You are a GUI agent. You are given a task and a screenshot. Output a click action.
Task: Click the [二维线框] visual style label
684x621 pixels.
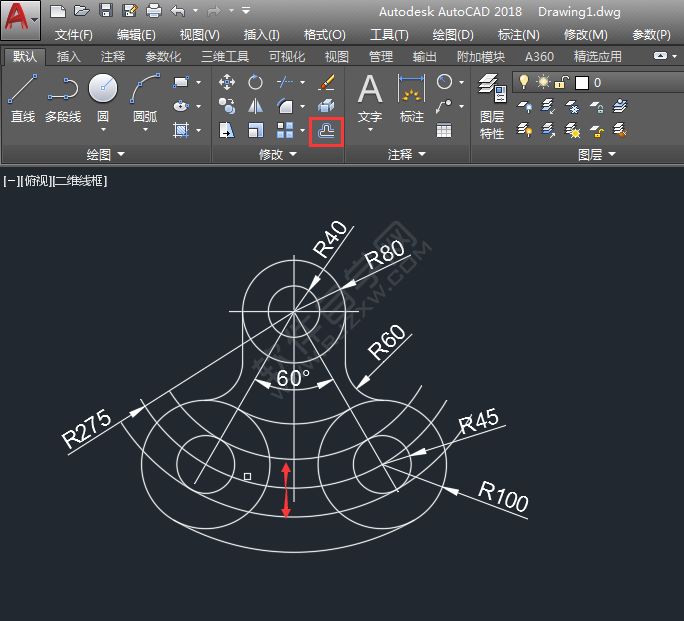[x=80, y=181]
